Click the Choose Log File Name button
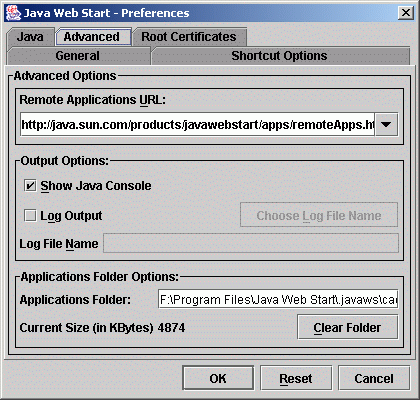The image size is (420, 400). tap(319, 215)
